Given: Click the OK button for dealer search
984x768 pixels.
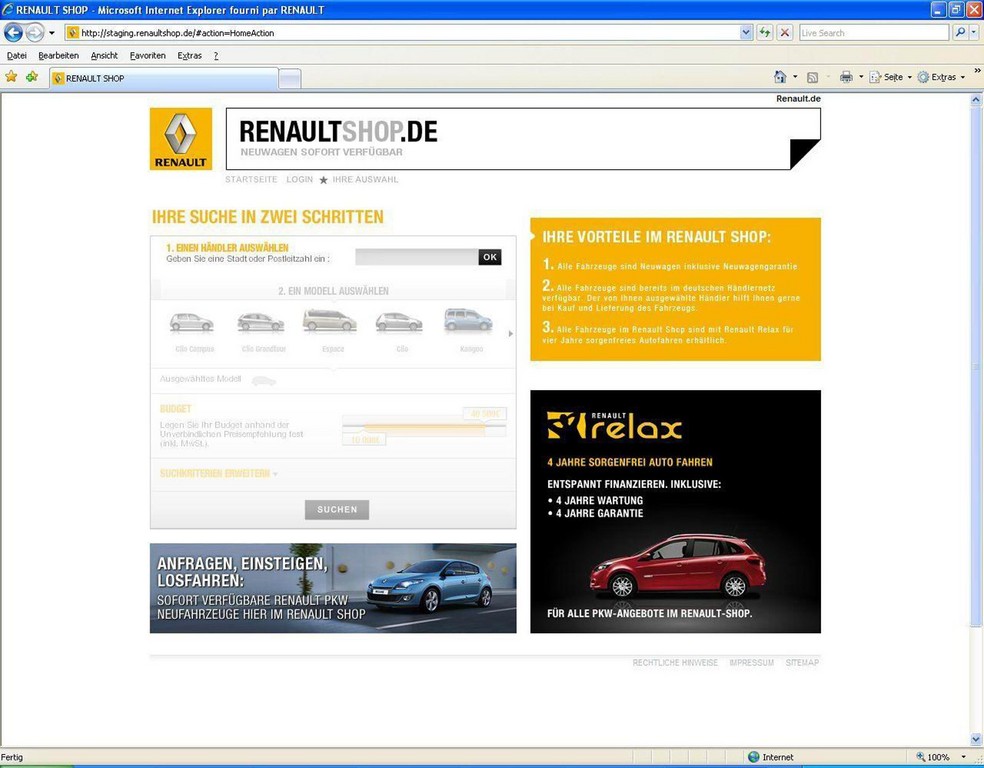Looking at the screenshot, I should tap(490, 257).
